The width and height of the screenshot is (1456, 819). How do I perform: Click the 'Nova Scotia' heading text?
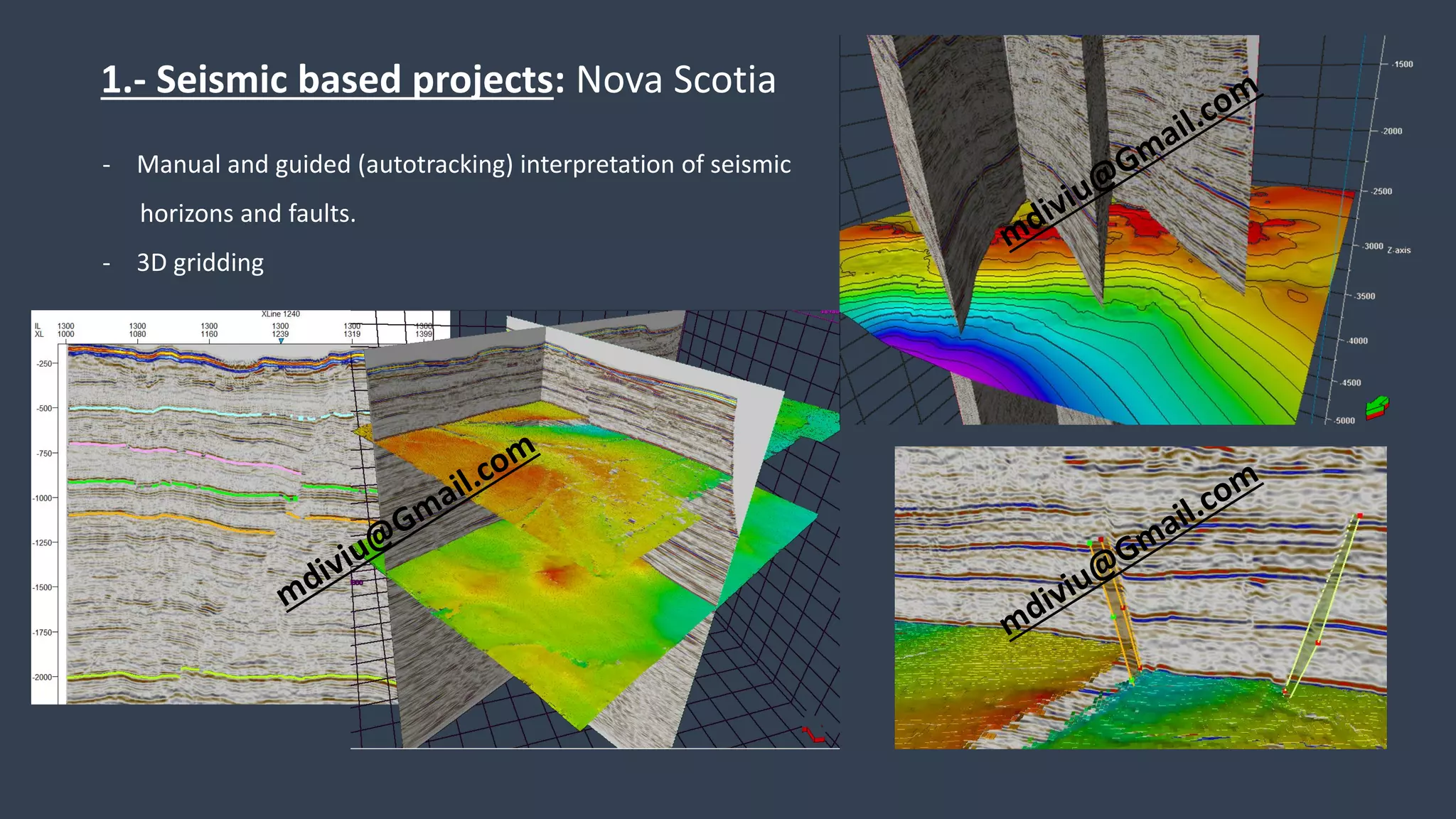click(x=675, y=80)
